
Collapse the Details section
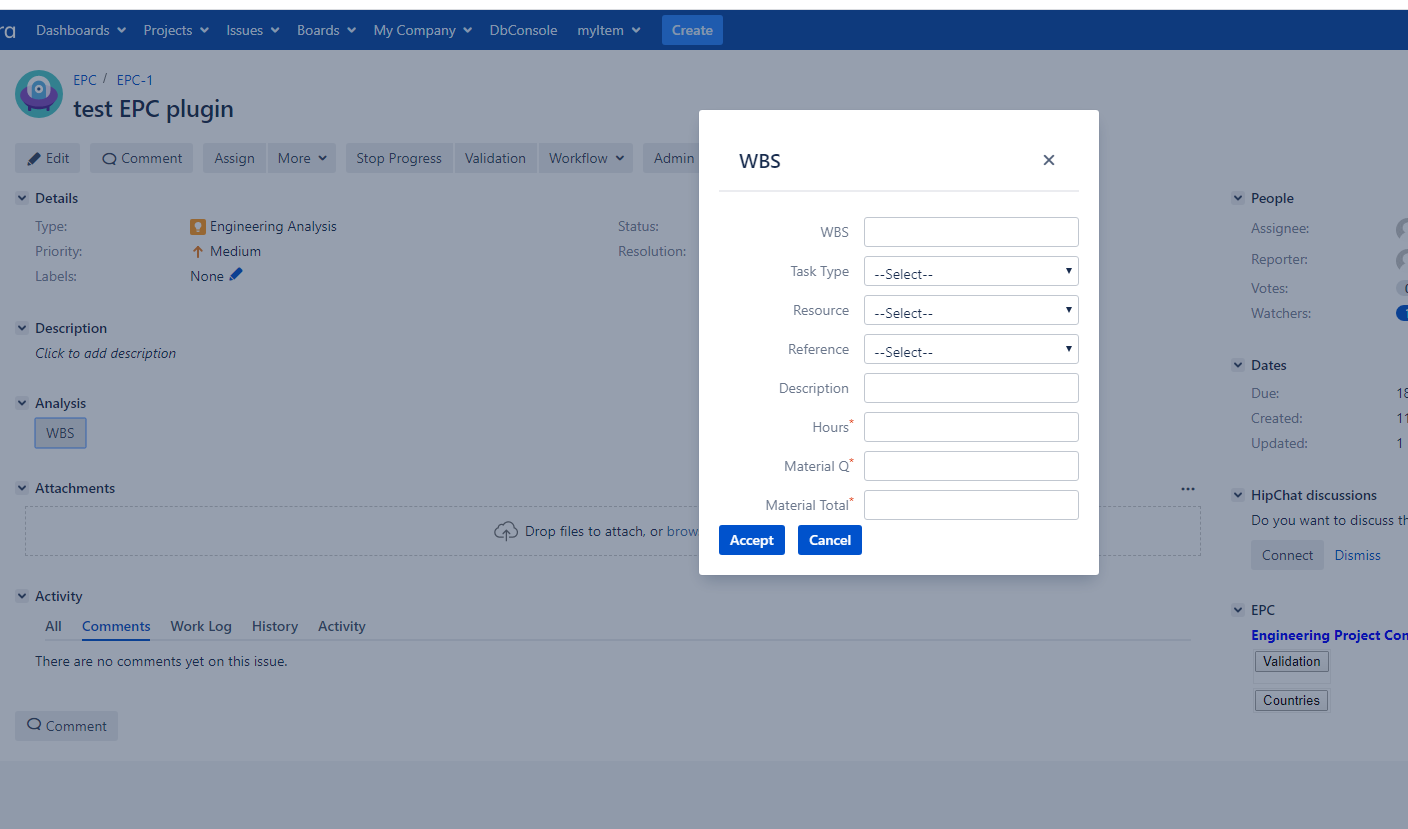click(22, 198)
